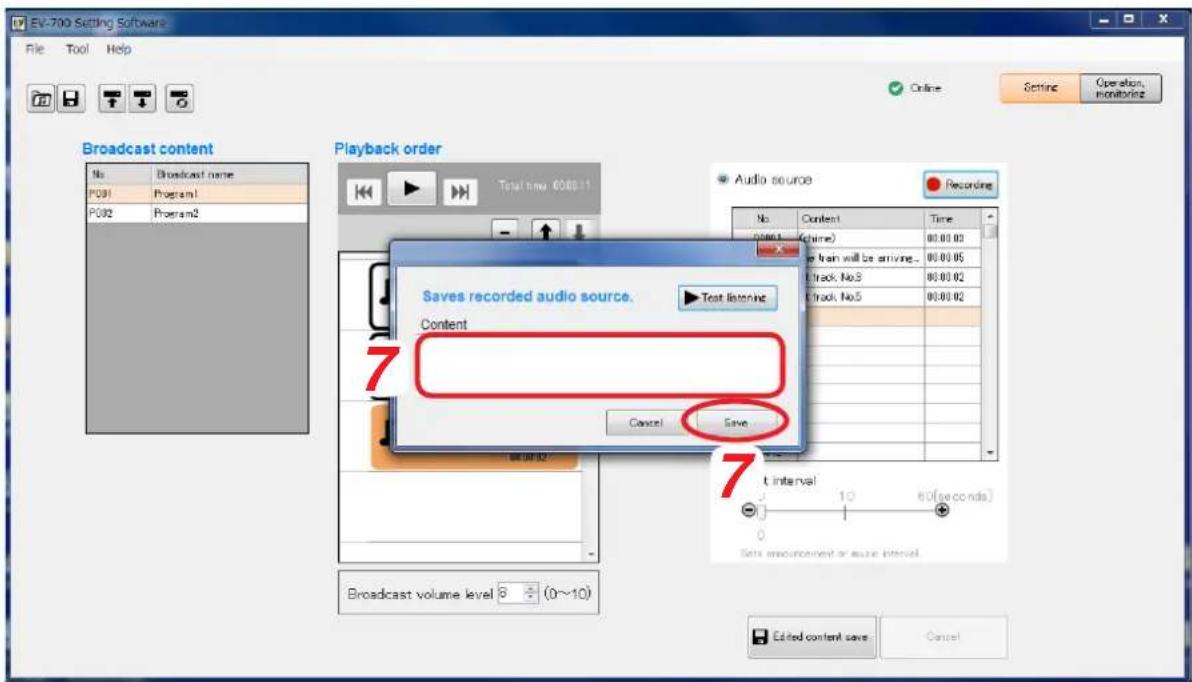Select the 'track No.3' audio row
1192x682 pixels.
click(x=857, y=278)
